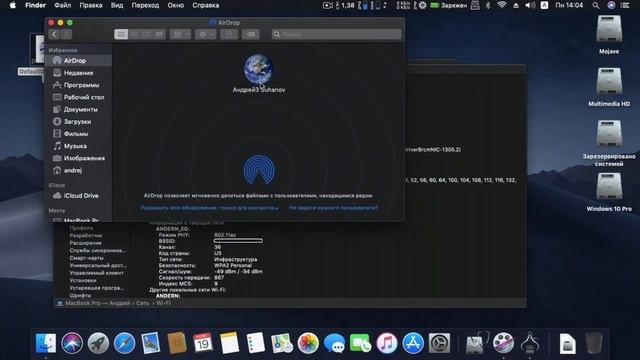Open Изображения in the sidebar
The height and width of the screenshot is (360, 640).
pos(78,158)
